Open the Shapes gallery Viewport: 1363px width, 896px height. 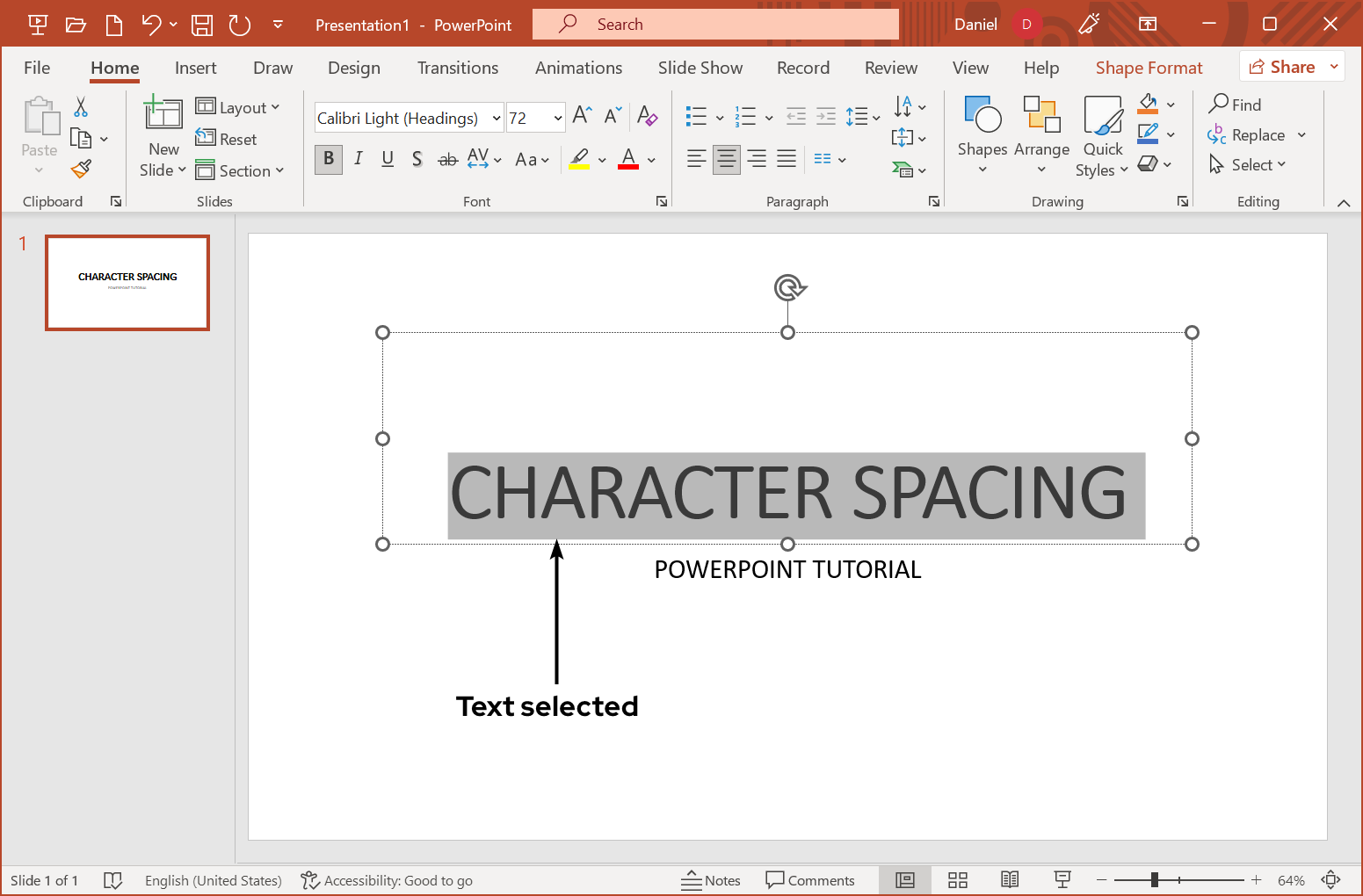click(982, 134)
